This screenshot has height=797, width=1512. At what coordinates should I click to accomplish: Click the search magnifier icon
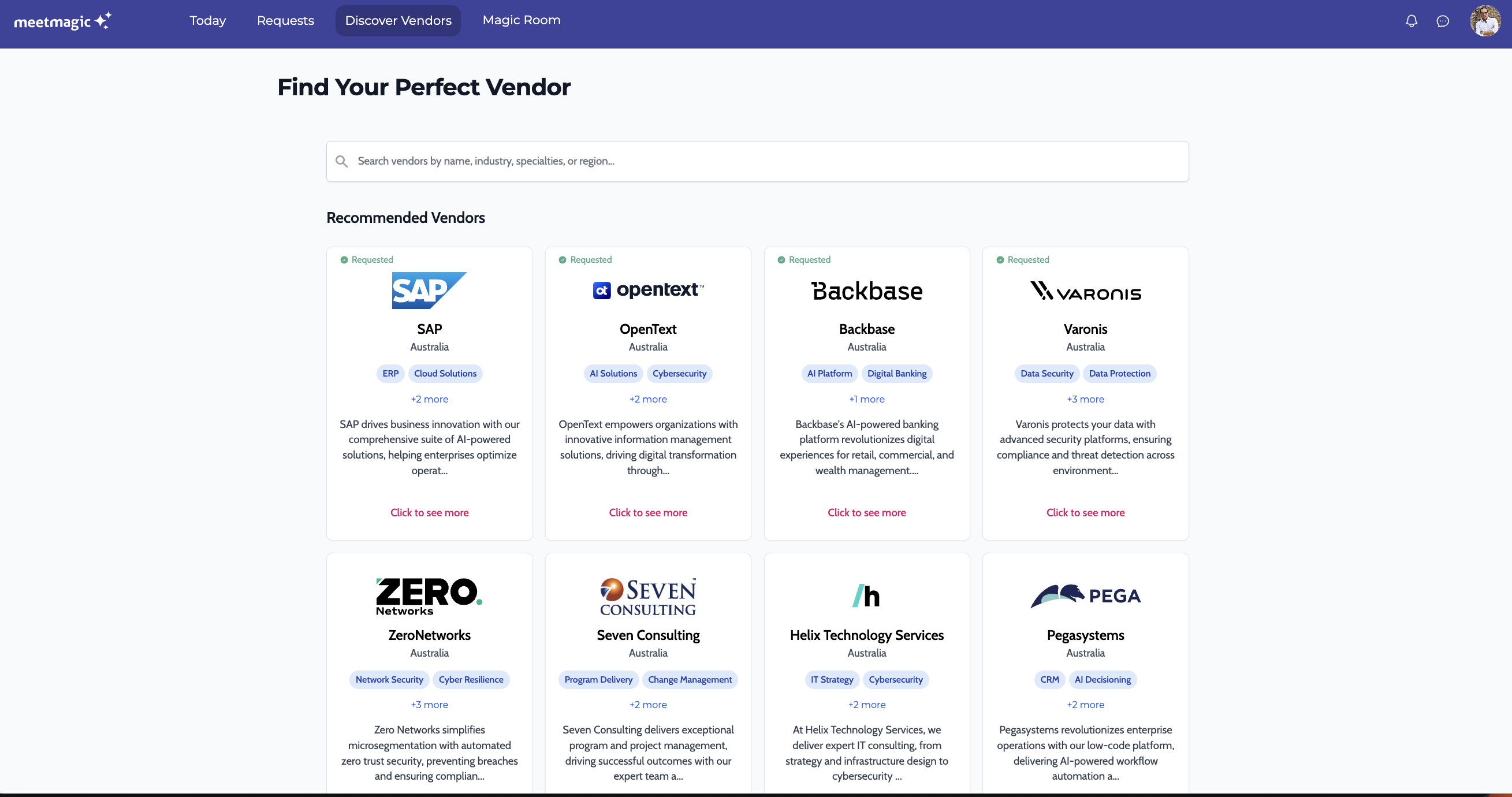[341, 161]
